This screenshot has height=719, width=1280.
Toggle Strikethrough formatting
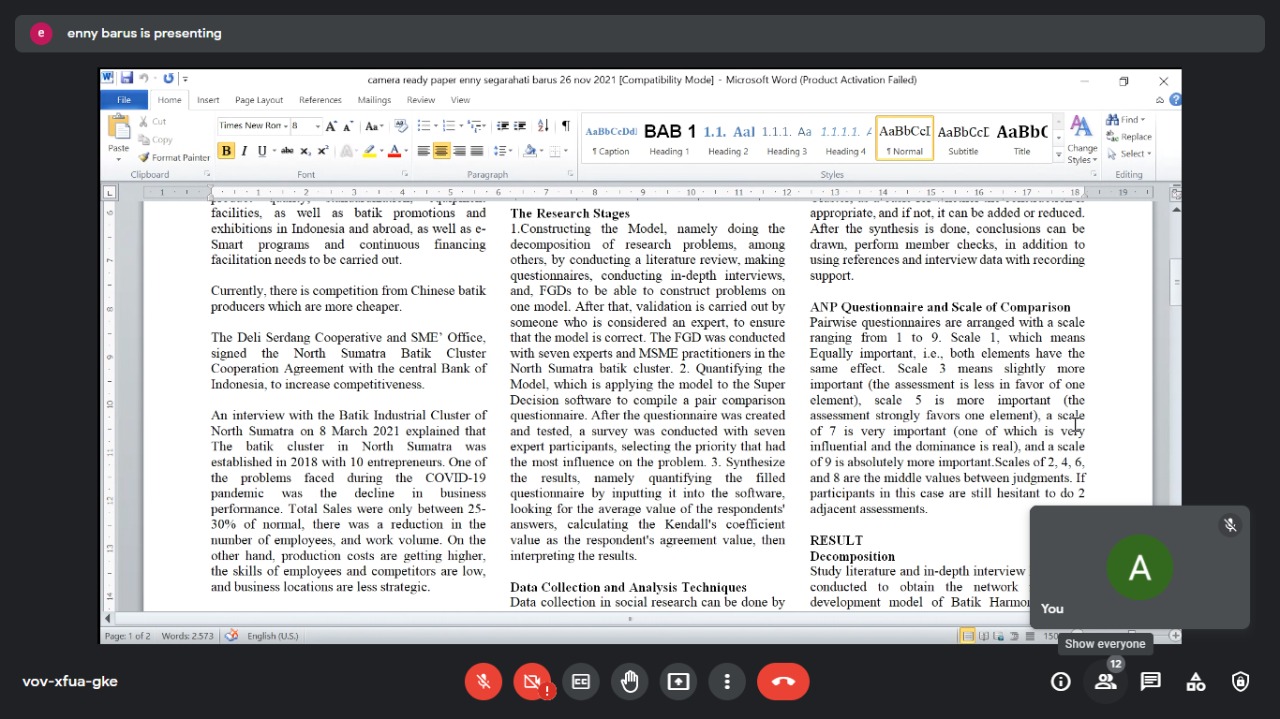287,151
